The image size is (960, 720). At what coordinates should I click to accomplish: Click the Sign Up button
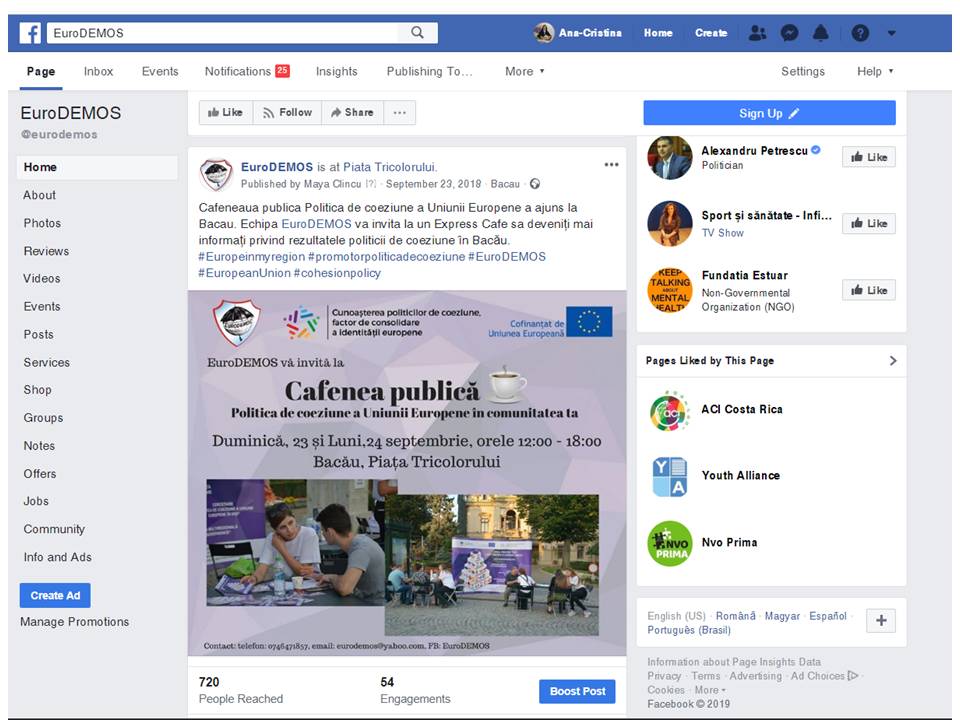coord(769,113)
